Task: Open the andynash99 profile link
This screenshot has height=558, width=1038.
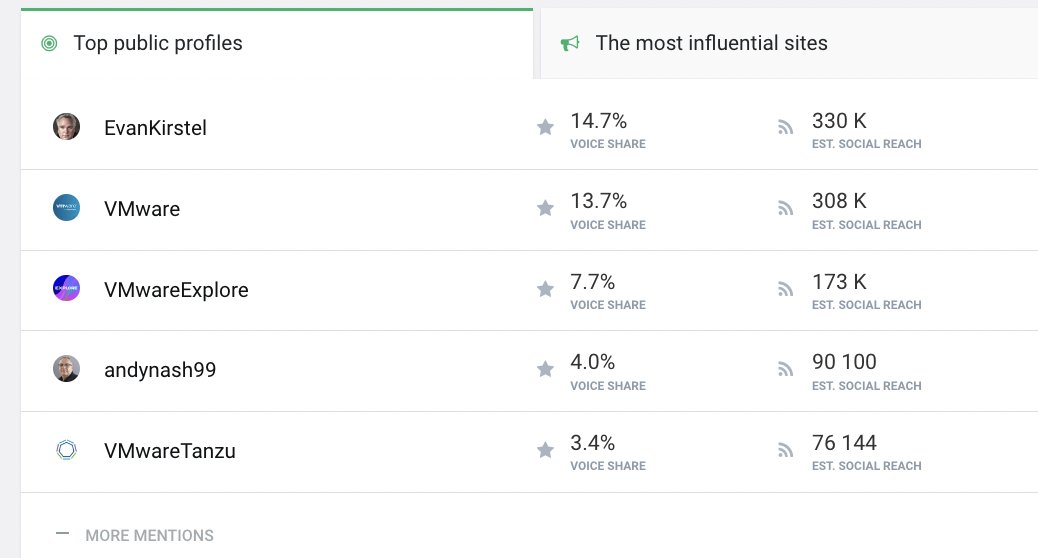Action: coord(160,369)
